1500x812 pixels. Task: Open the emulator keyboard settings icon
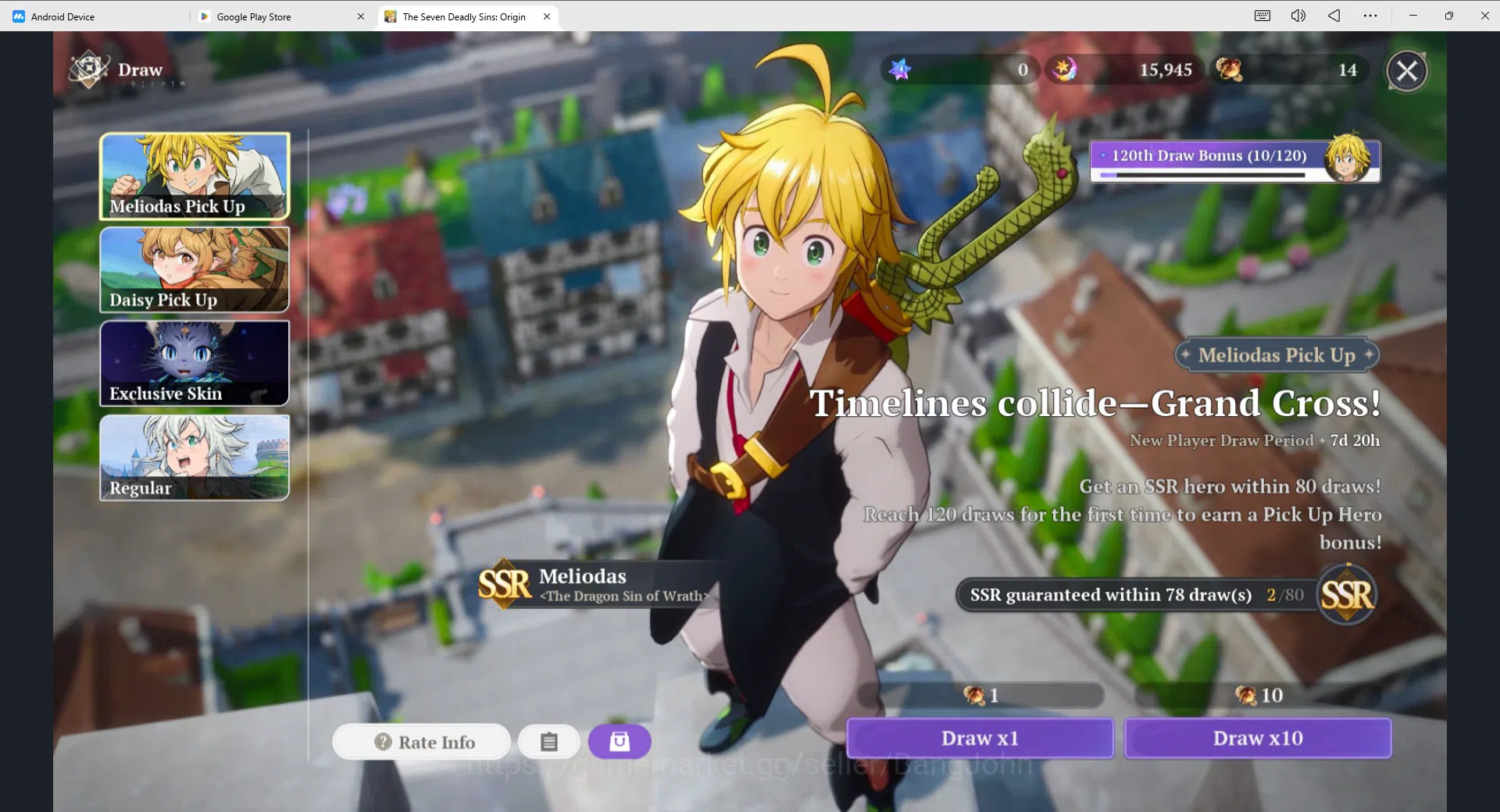click(x=1262, y=16)
